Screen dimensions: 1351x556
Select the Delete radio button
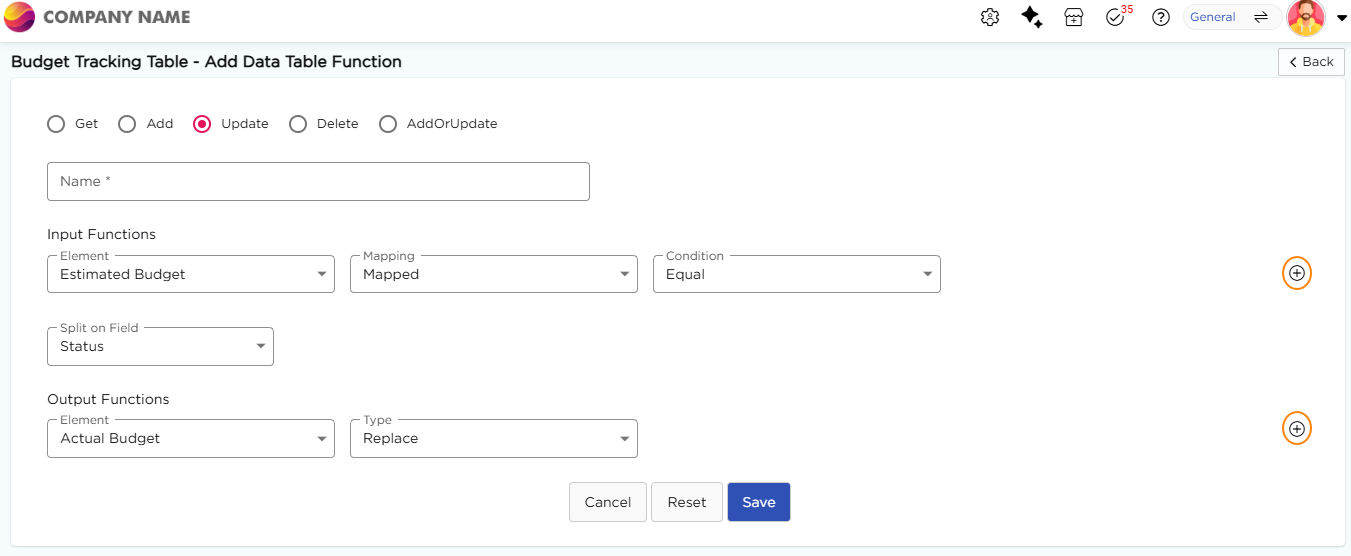pyautogui.click(x=298, y=124)
